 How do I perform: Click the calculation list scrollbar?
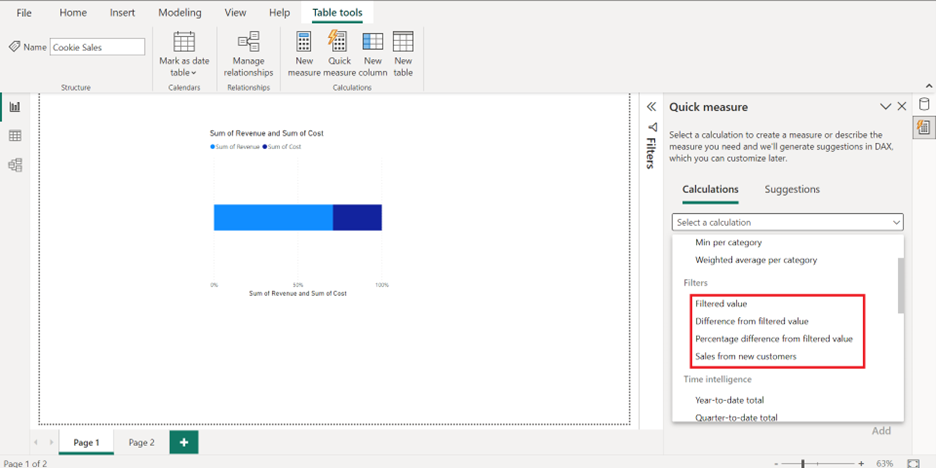[901, 285]
